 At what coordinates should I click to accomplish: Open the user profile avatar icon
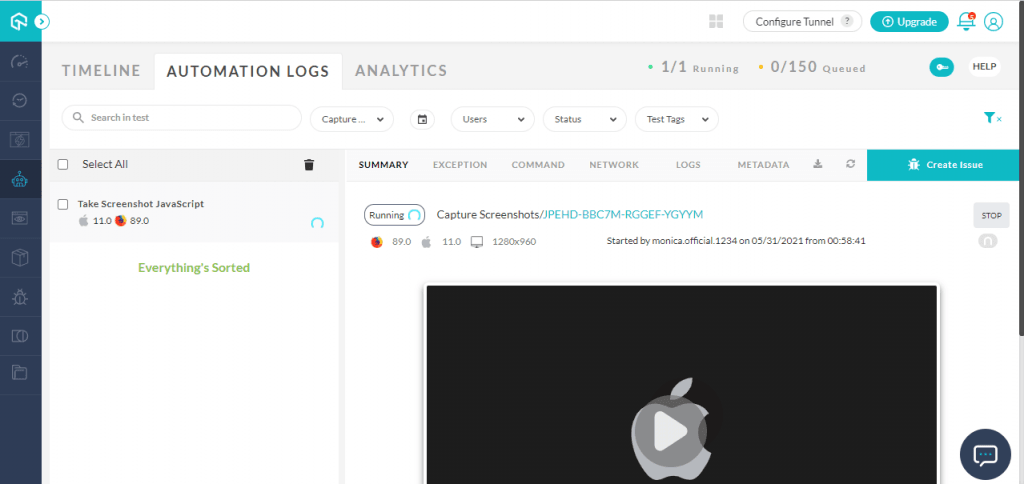coord(993,22)
